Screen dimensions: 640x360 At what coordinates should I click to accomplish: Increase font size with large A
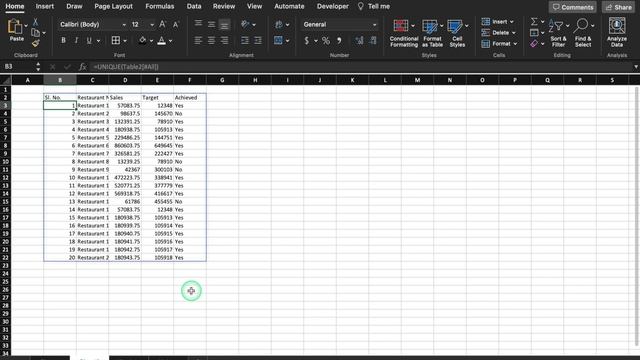tap(162, 24)
